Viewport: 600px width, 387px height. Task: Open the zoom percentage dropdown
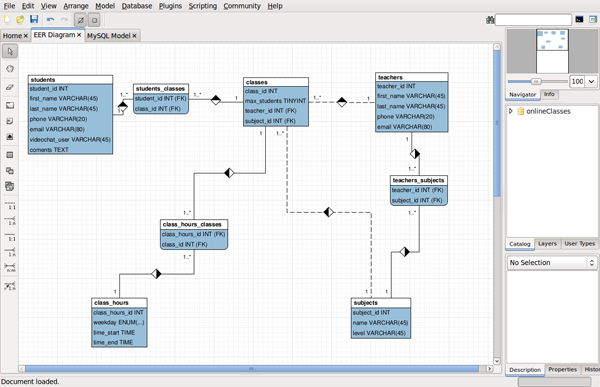(x=592, y=81)
